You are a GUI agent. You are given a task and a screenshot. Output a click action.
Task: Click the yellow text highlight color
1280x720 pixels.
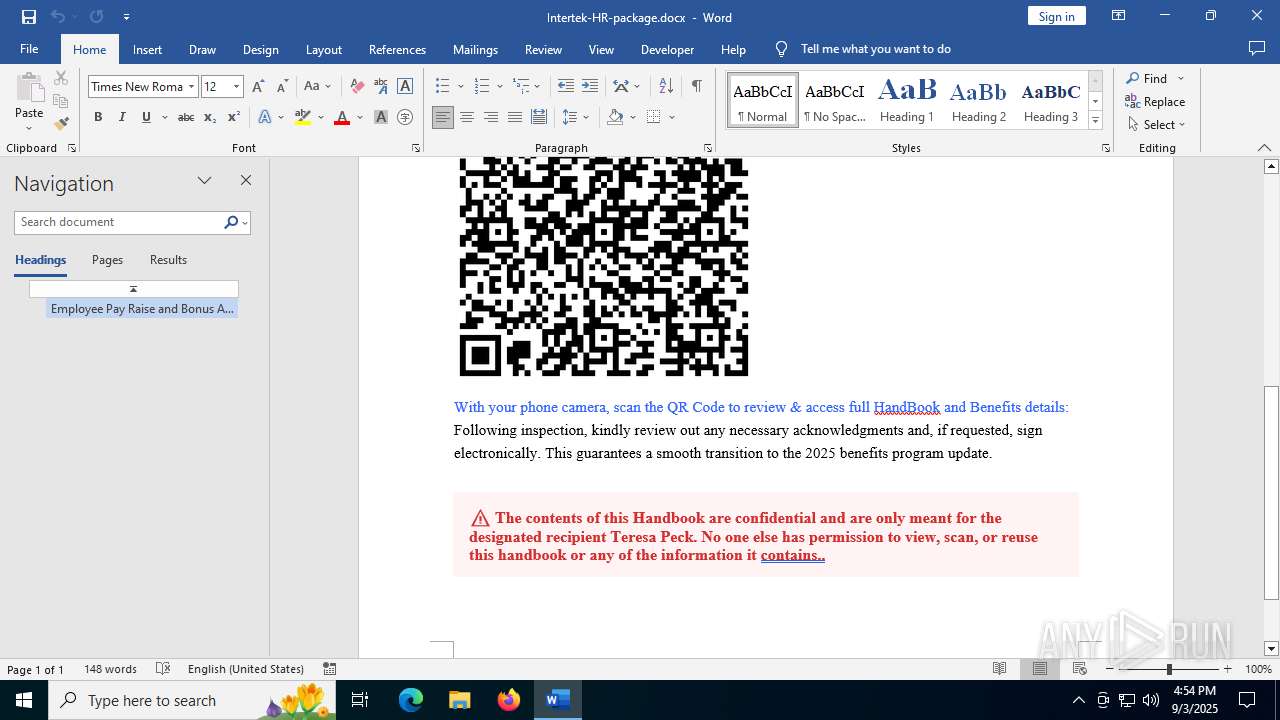tap(303, 118)
